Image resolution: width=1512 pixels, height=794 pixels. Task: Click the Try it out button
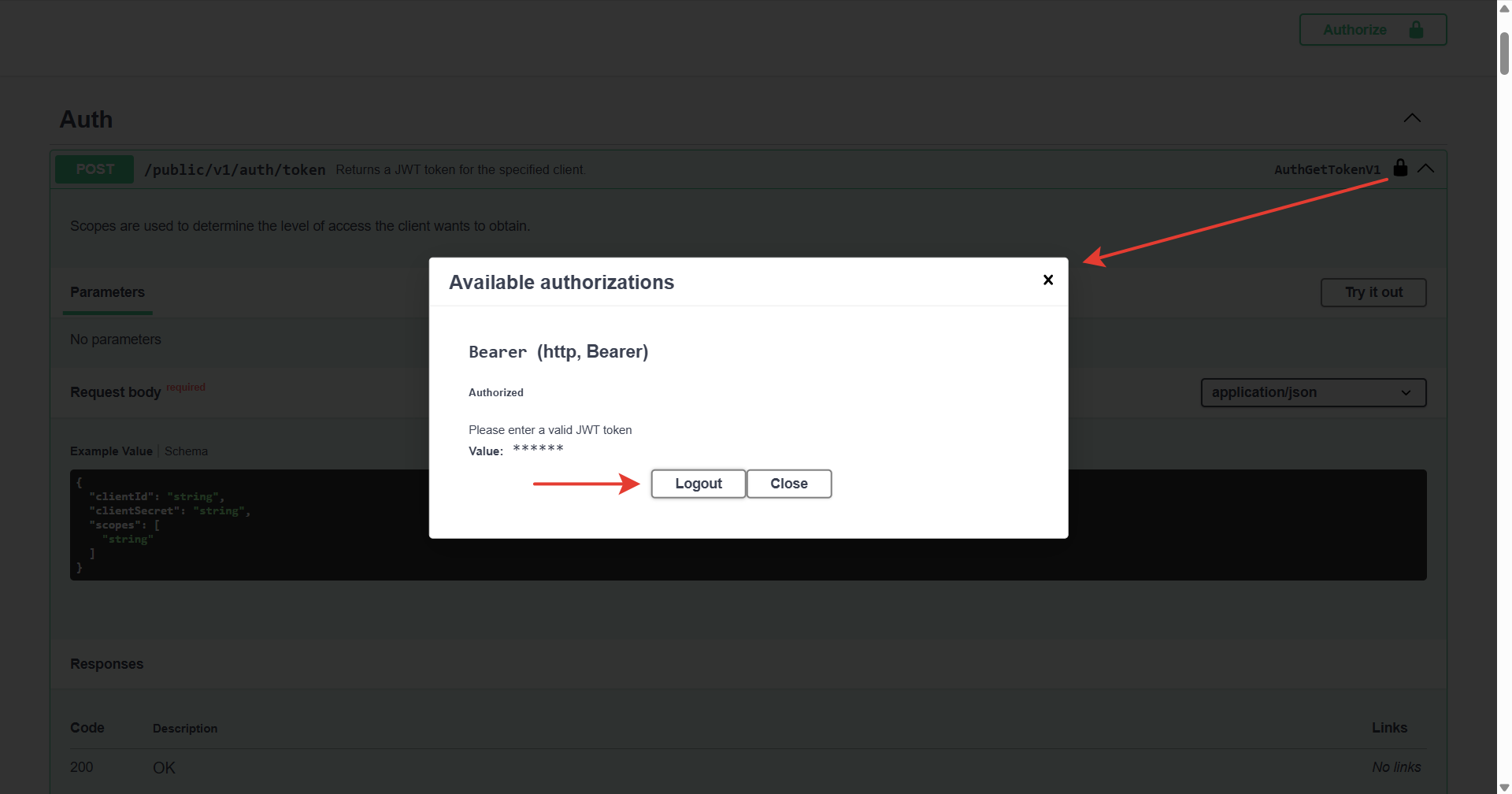(1373, 292)
